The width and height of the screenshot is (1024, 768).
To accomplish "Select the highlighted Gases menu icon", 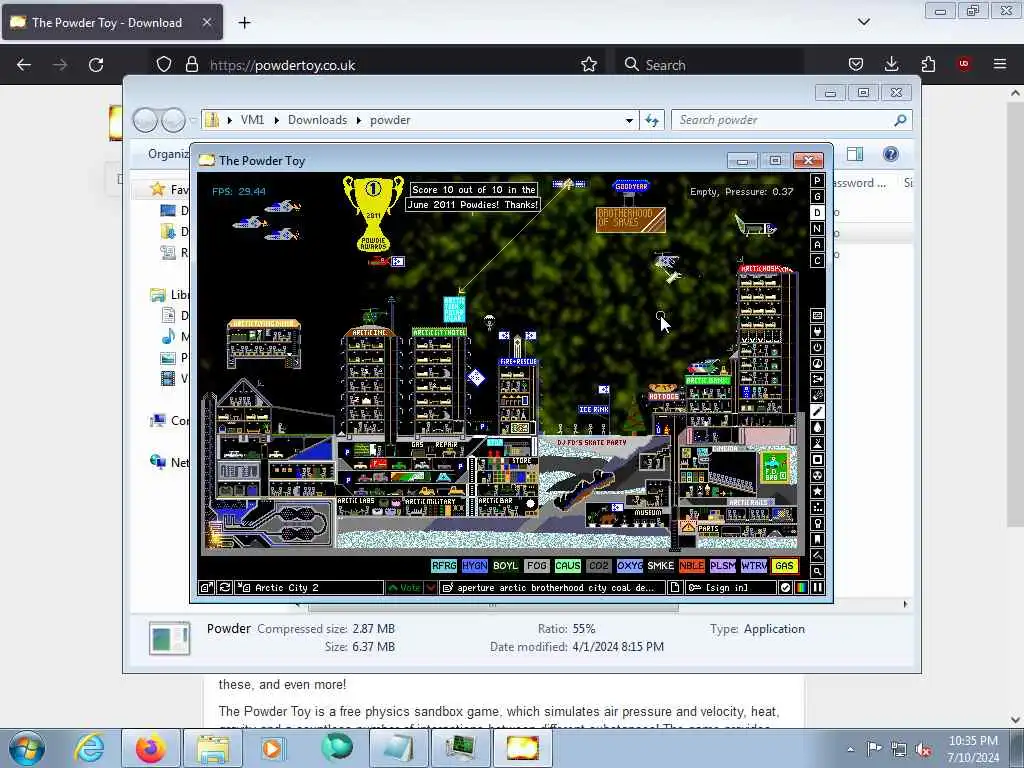I will click(817, 411).
